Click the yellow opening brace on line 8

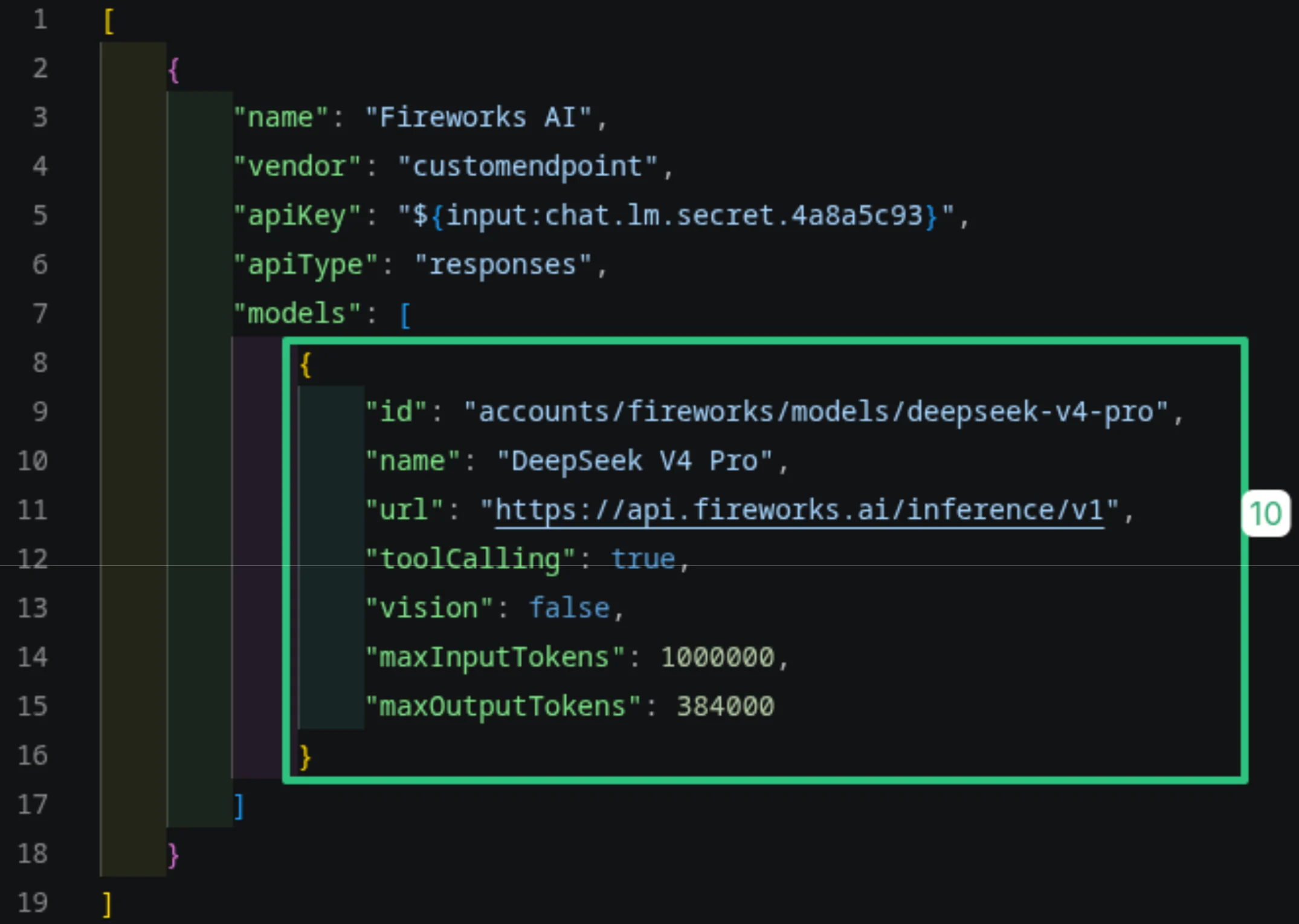click(x=306, y=365)
